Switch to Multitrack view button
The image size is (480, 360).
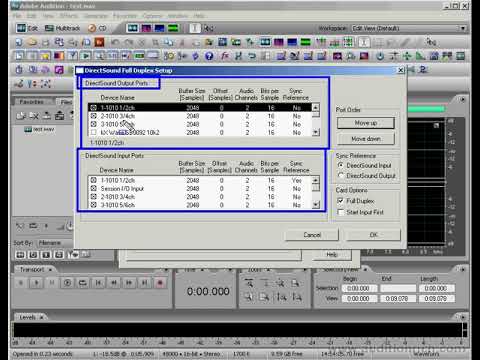click(63, 28)
